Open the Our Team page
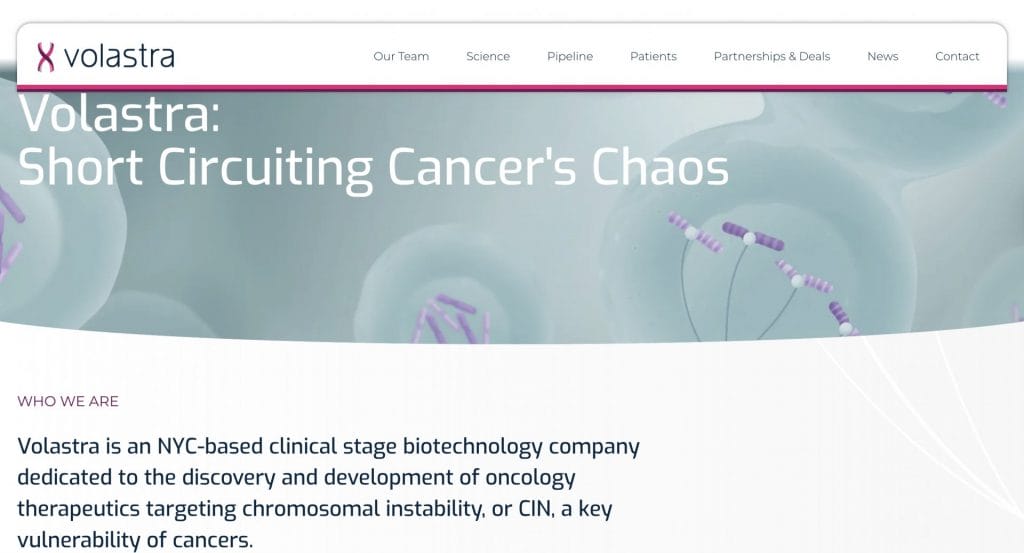1024x553 pixels. point(401,57)
